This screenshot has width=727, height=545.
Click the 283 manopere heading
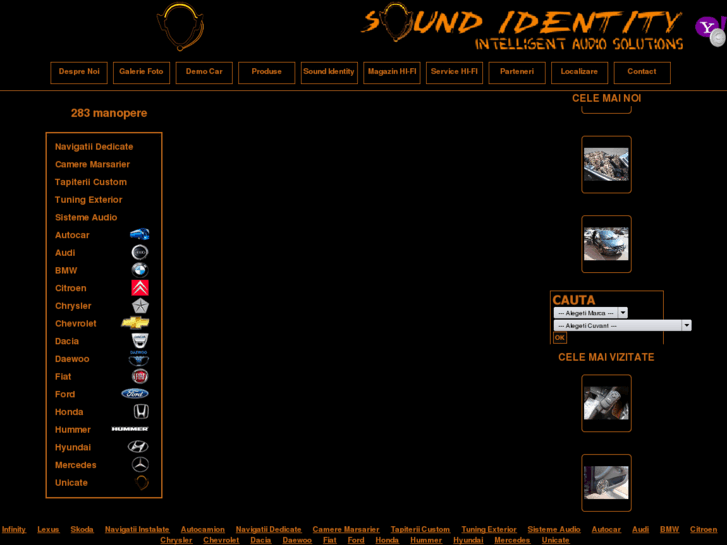click(109, 113)
